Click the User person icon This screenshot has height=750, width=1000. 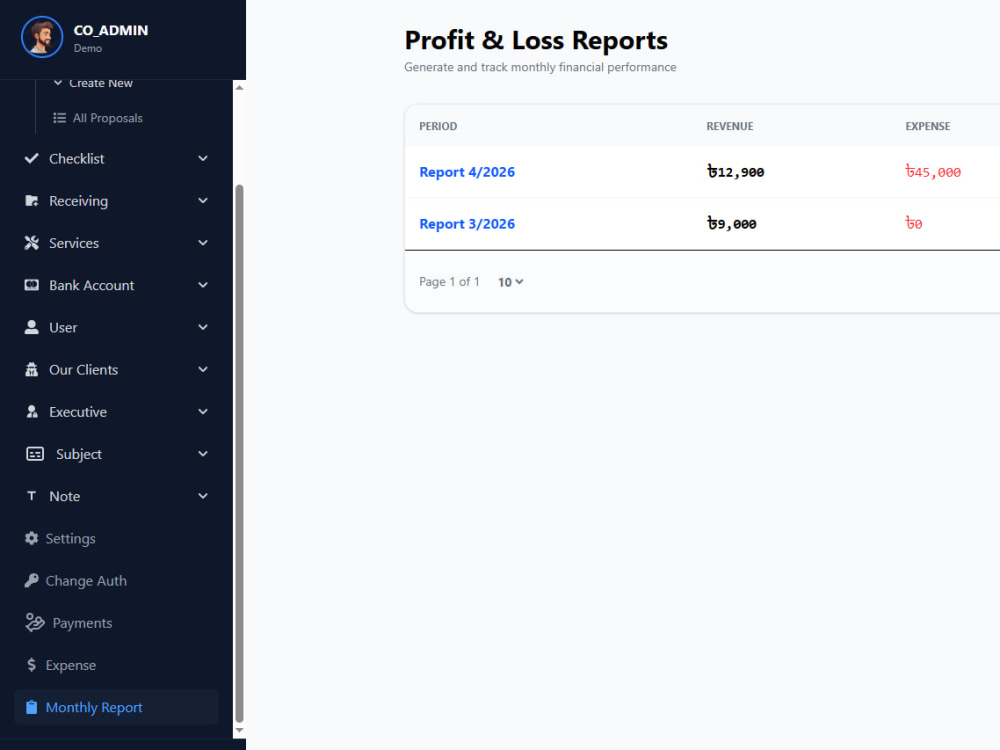(x=31, y=327)
